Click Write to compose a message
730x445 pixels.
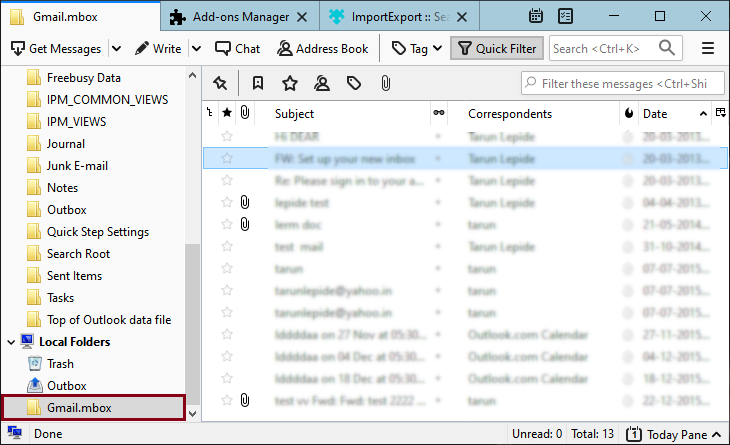point(158,48)
